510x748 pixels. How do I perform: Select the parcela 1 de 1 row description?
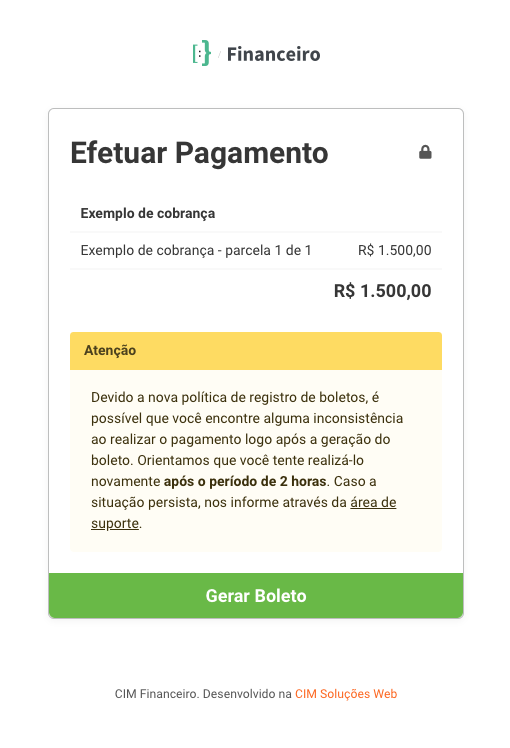pos(196,250)
